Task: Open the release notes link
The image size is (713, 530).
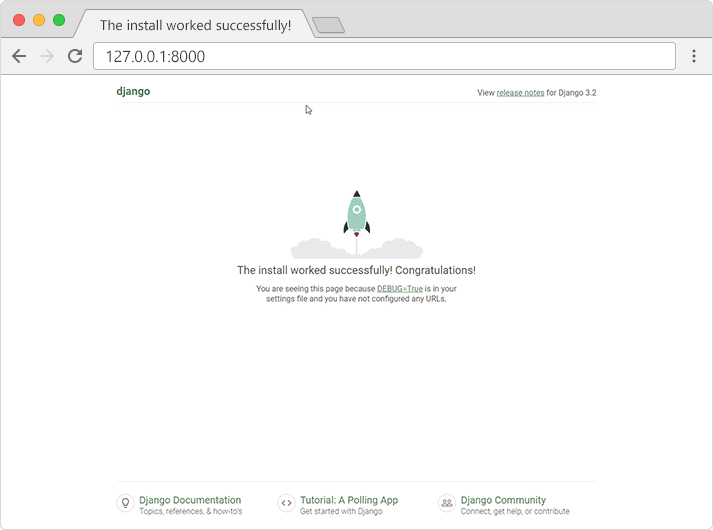Action: (x=520, y=92)
